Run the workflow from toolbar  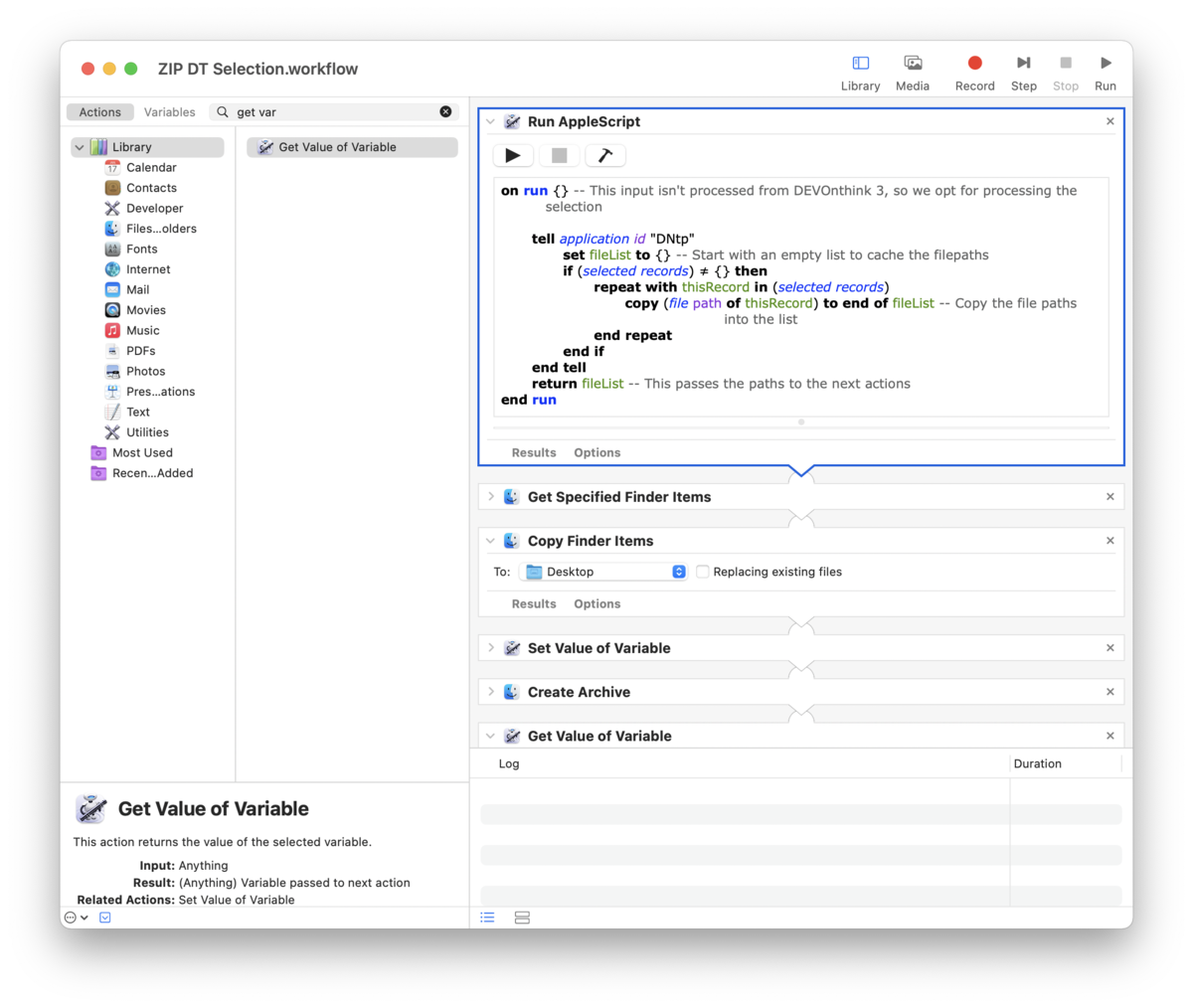(x=1106, y=64)
